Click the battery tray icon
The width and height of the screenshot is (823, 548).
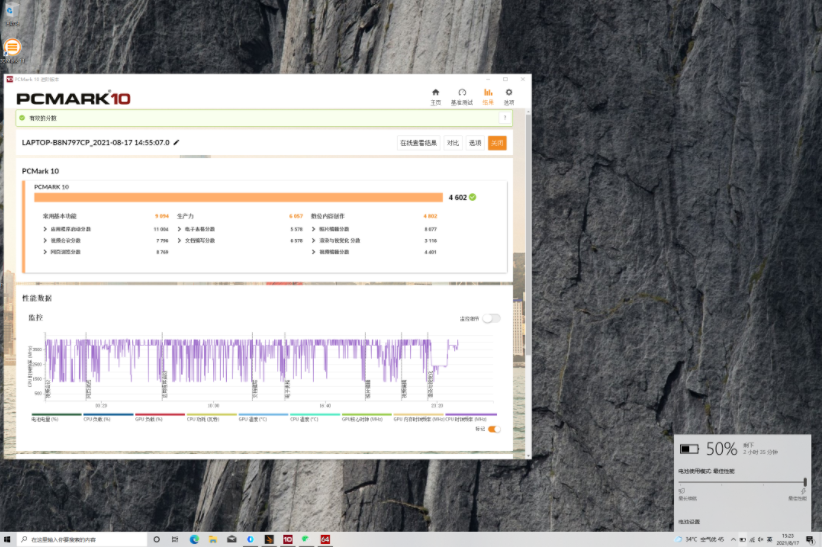click(743, 540)
